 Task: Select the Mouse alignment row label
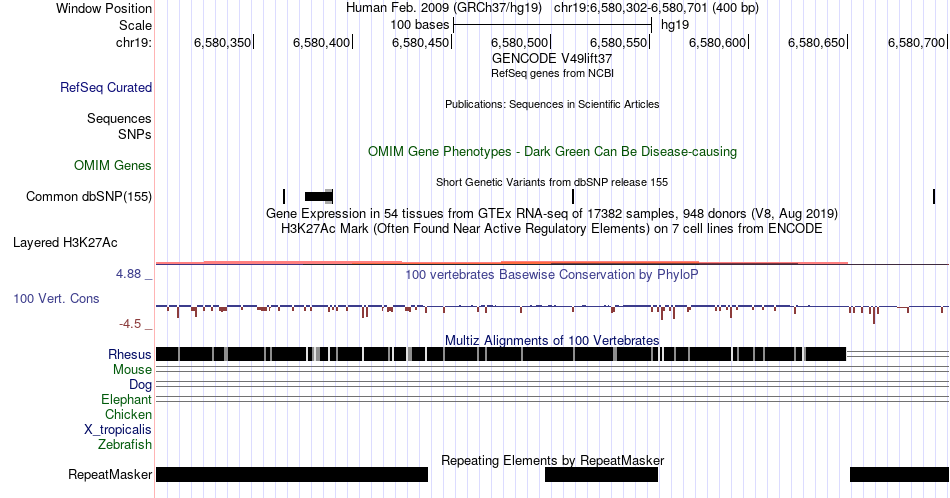click(x=132, y=370)
